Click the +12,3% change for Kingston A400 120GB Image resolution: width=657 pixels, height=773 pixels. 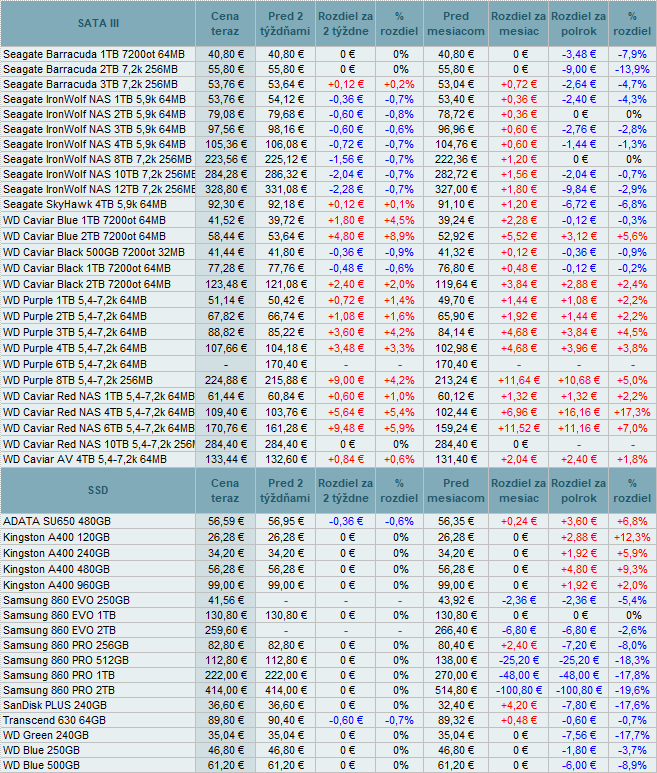[x=632, y=537]
